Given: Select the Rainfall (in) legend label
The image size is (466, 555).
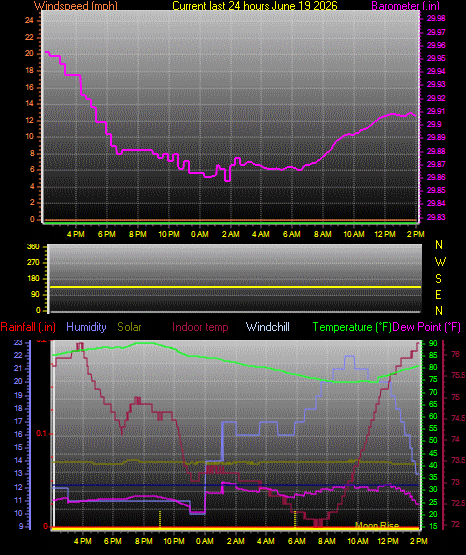Looking at the screenshot, I should tap(28, 327).
